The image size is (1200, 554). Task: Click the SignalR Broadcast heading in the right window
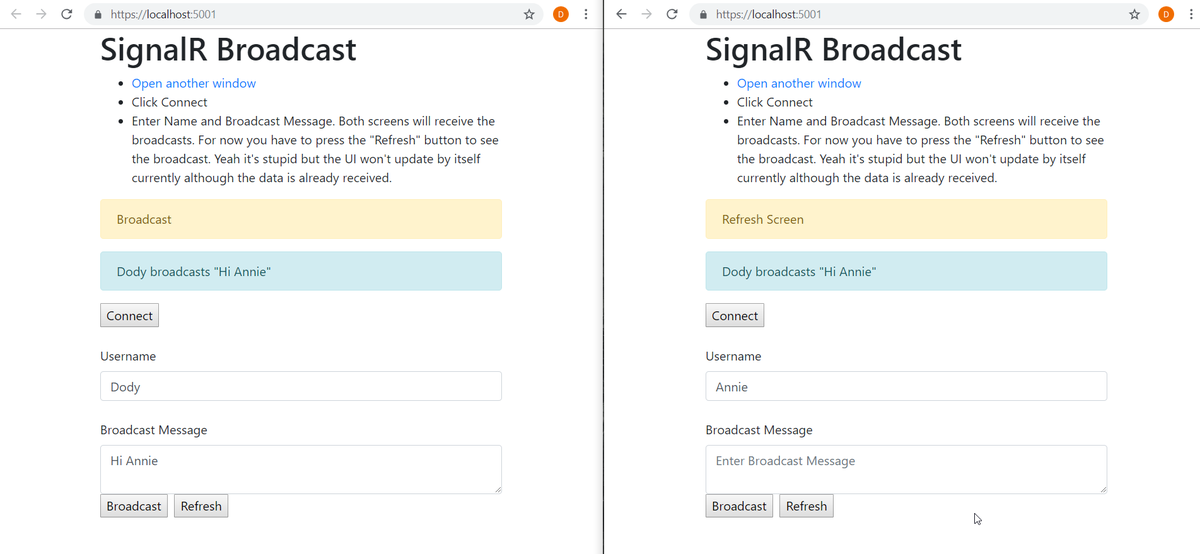tap(833, 49)
